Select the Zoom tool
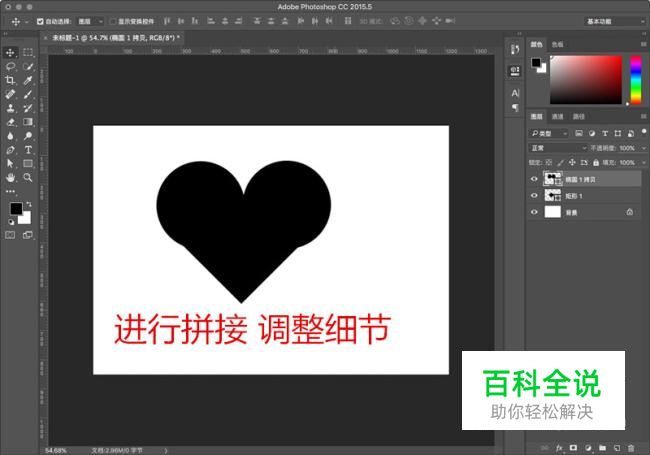This screenshot has width=650, height=455. (x=28, y=178)
